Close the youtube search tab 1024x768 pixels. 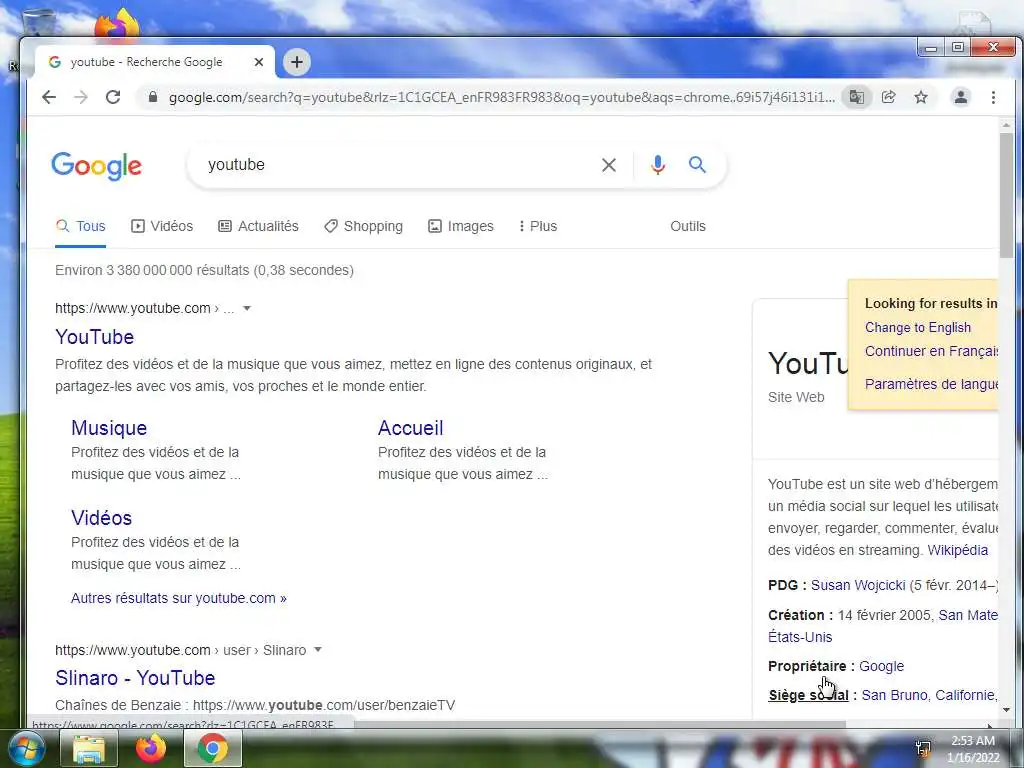[259, 62]
